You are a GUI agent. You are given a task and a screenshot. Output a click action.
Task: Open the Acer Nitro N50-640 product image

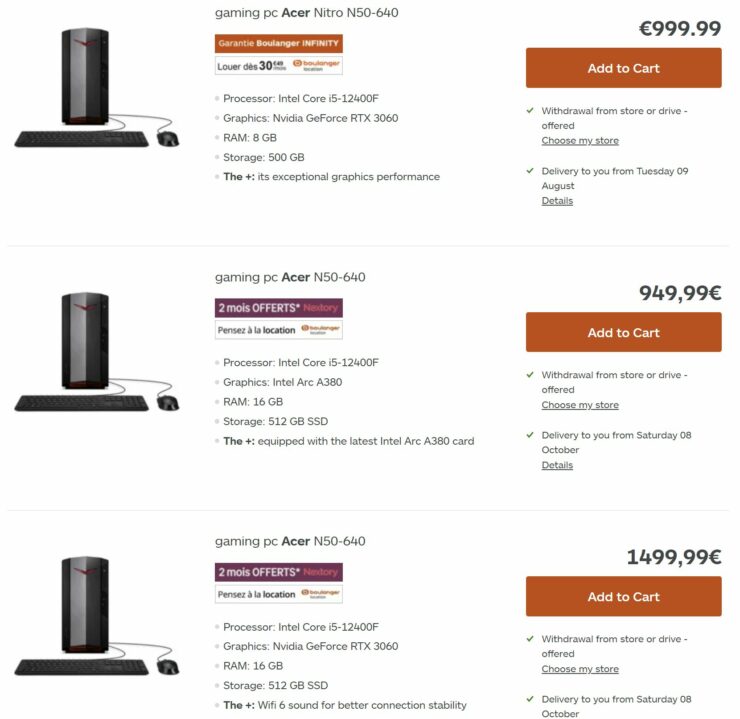tap(97, 88)
